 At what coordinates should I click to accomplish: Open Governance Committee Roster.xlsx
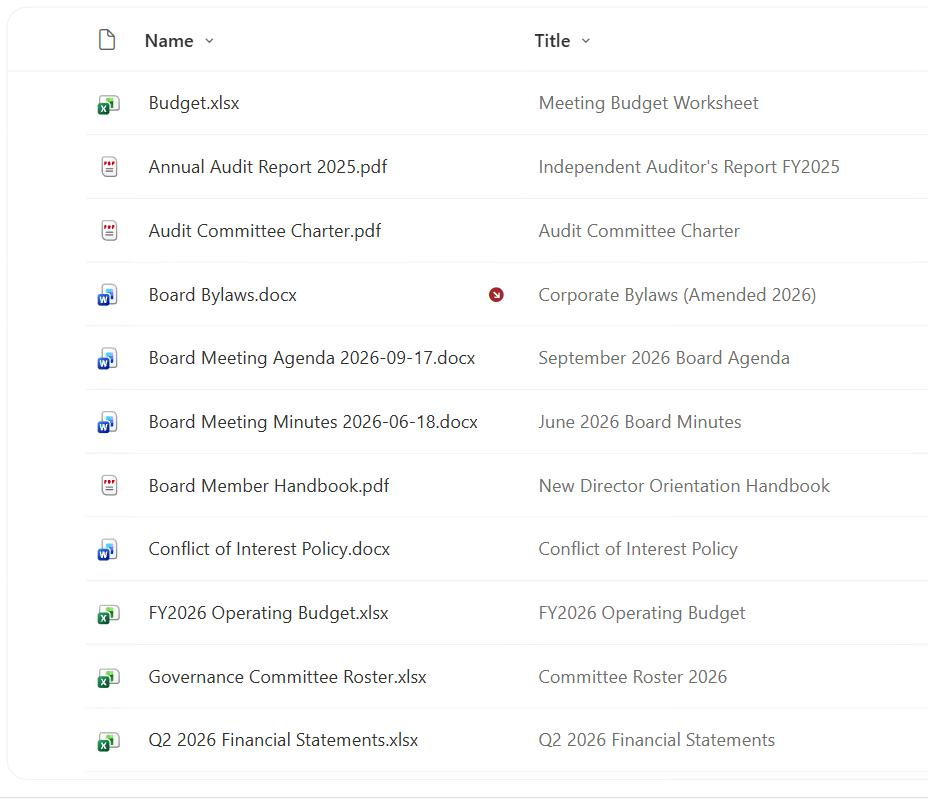tap(288, 677)
